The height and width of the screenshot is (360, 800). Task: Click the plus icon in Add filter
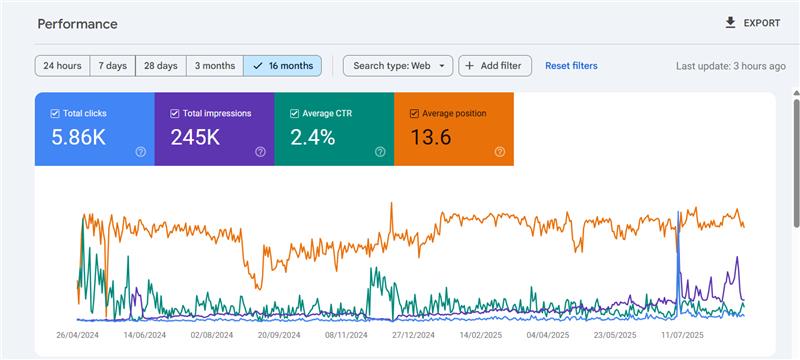point(470,66)
